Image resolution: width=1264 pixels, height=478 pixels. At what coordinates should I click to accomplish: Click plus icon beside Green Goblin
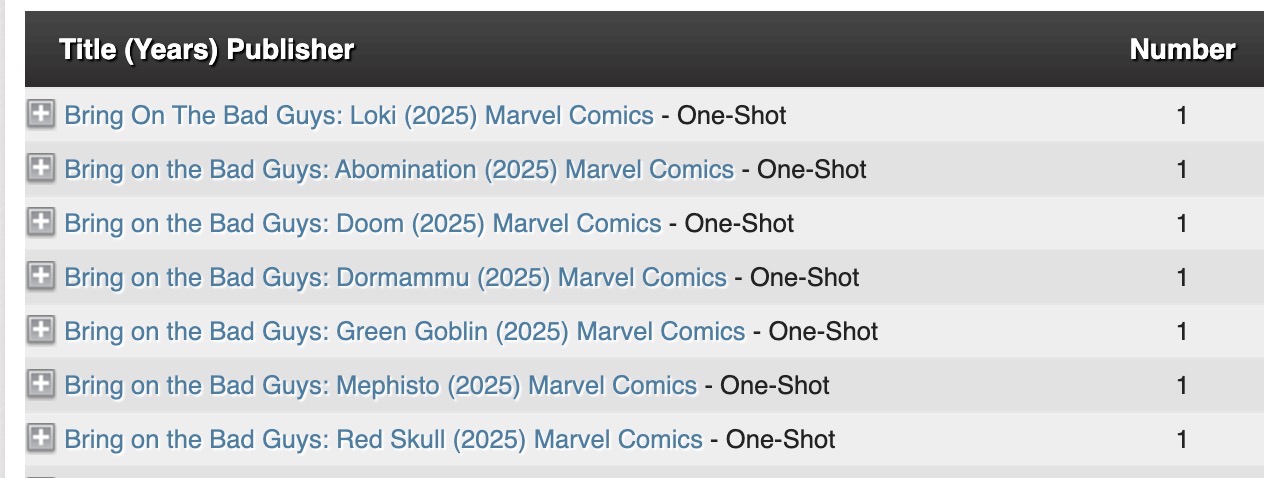tap(40, 331)
